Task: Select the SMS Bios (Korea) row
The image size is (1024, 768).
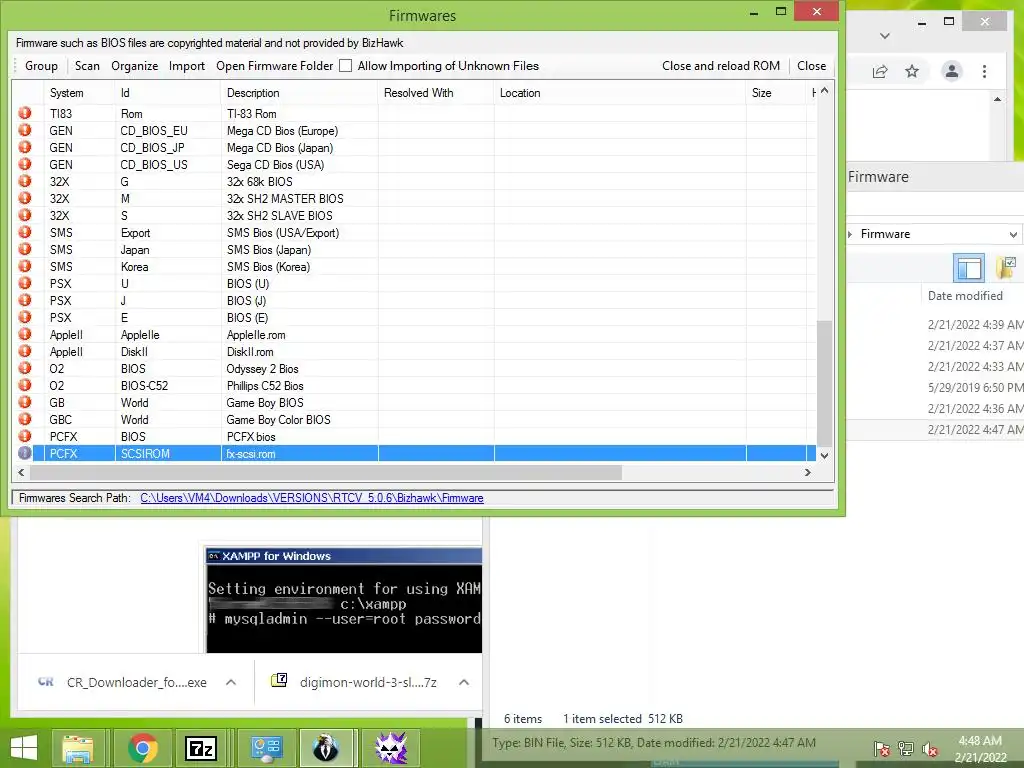Action: [413, 266]
